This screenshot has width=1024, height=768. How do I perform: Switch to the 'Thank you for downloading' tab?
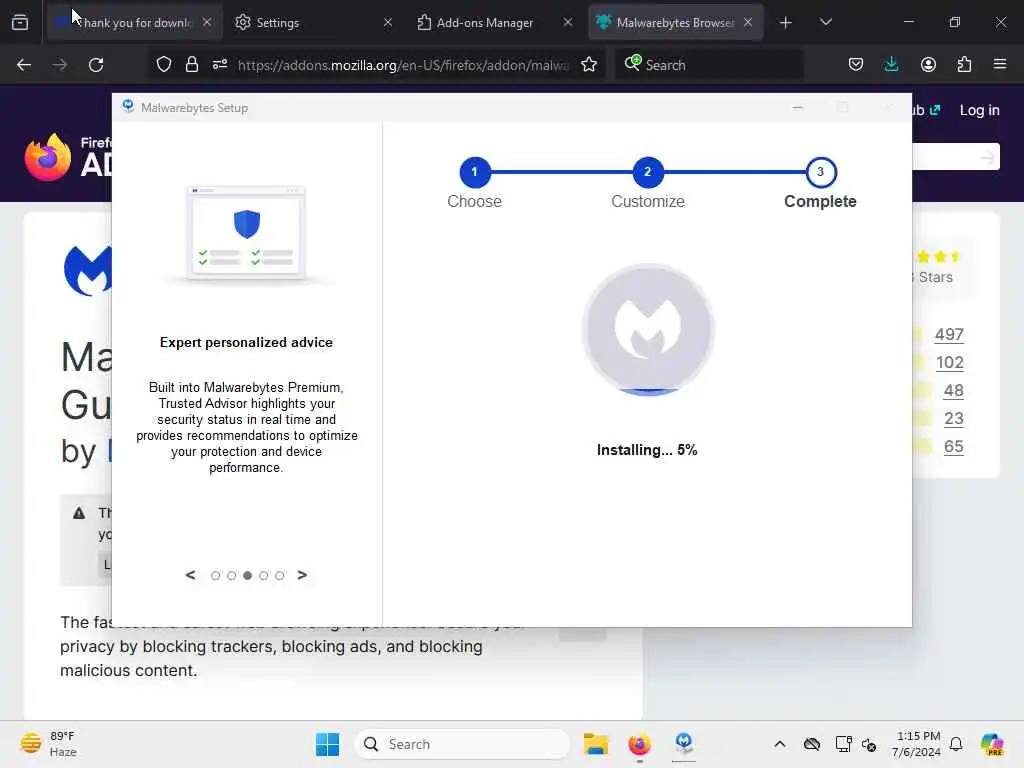pos(134,22)
